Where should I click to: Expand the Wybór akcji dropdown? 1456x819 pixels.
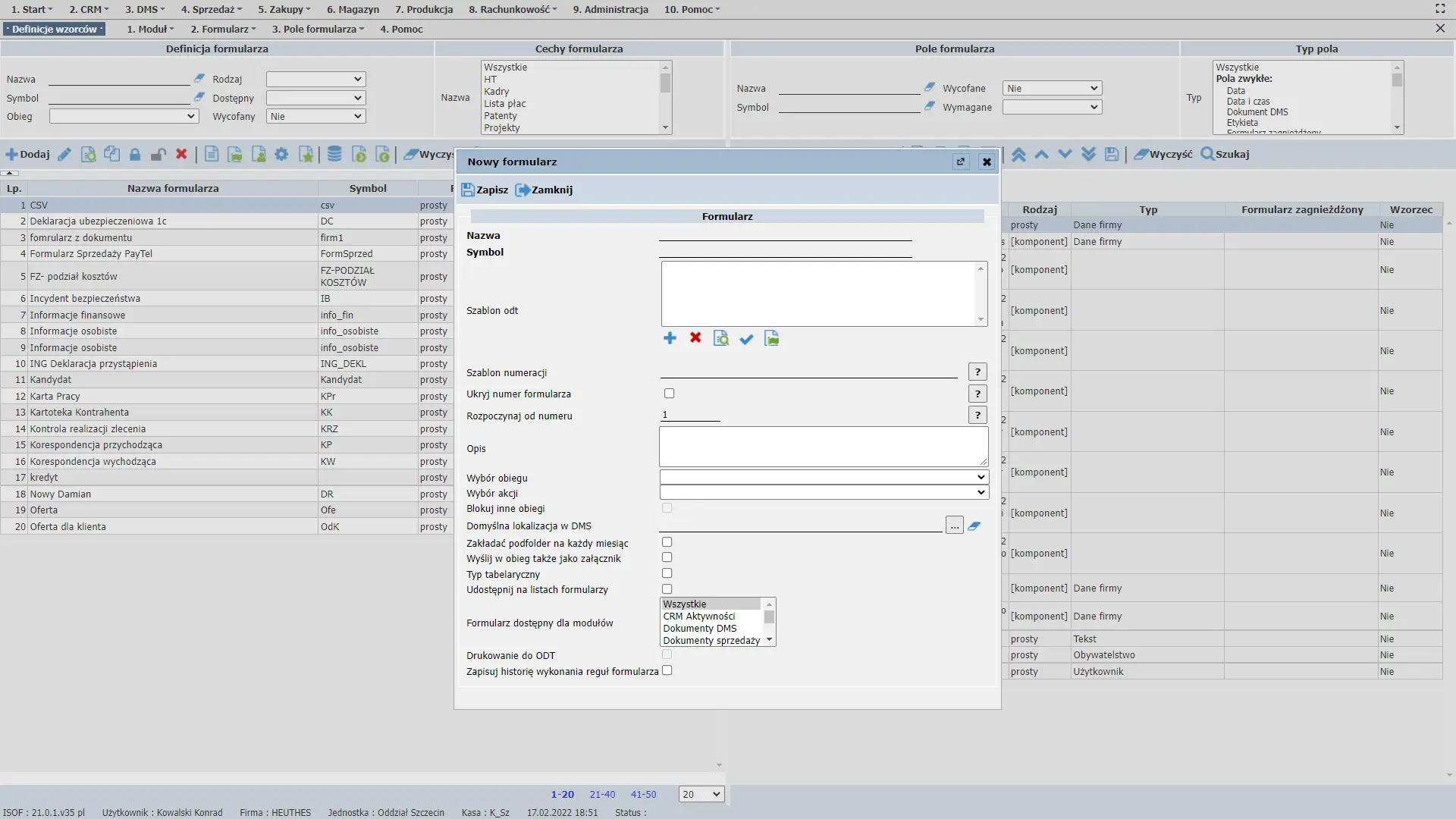(824, 492)
